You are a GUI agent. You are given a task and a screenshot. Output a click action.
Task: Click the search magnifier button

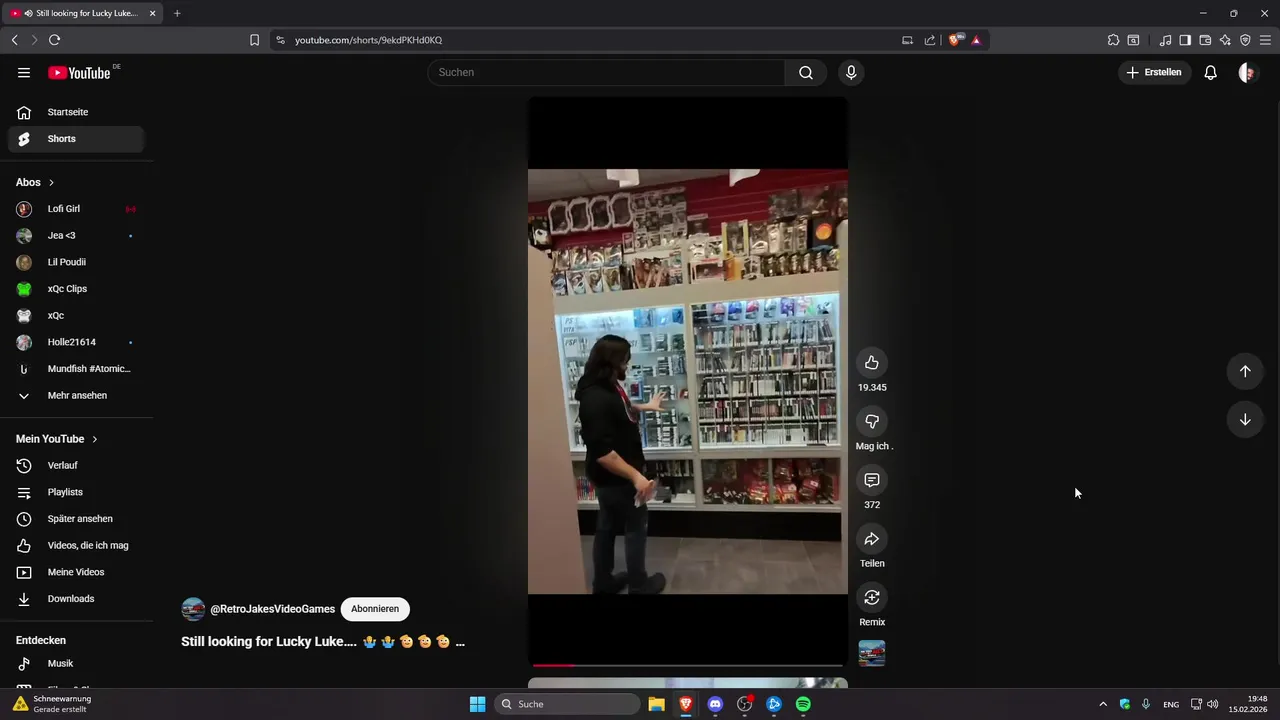(x=806, y=72)
